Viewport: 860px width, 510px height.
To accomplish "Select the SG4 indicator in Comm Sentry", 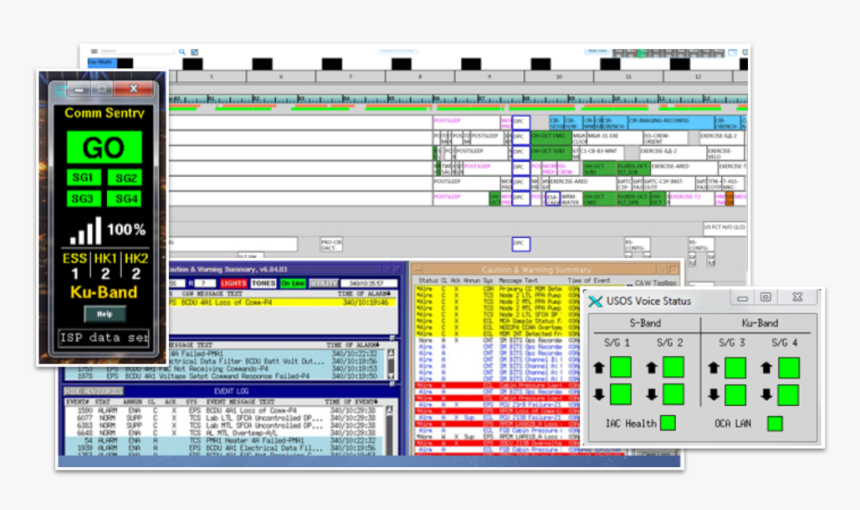I will (x=125, y=199).
